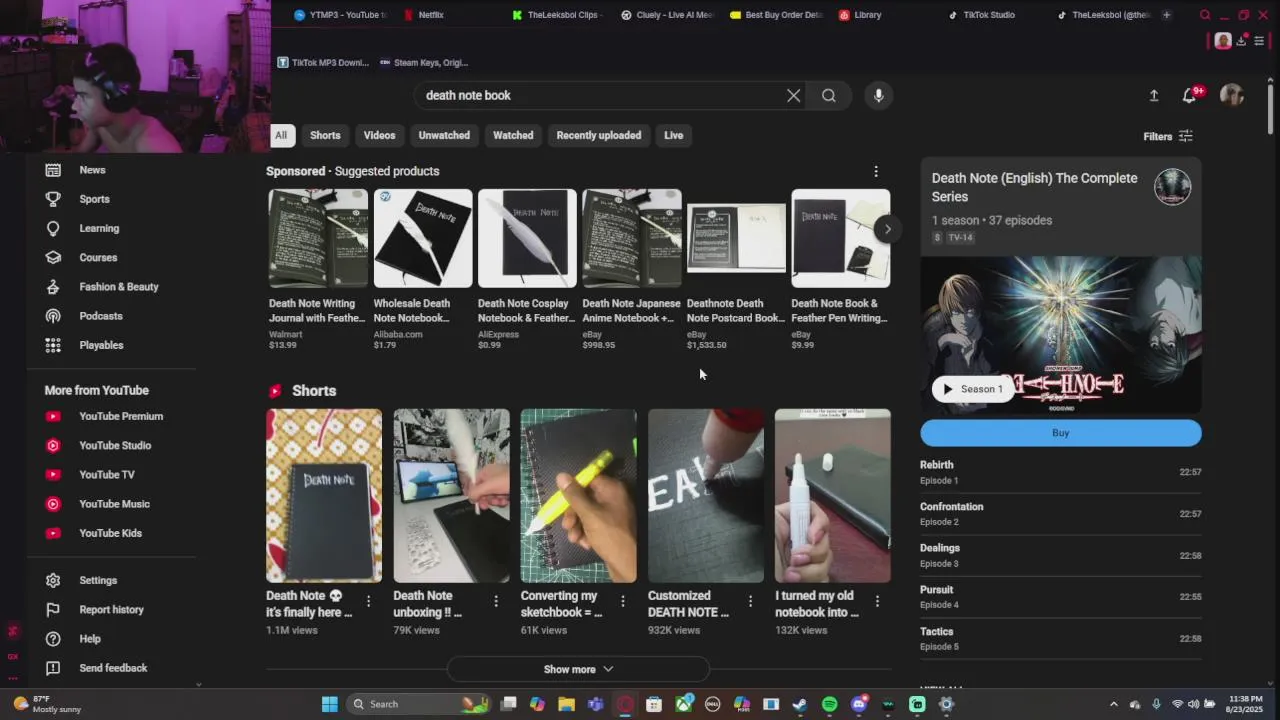Clear the search box with the X icon
This screenshot has width=1280, height=720.
793,95
